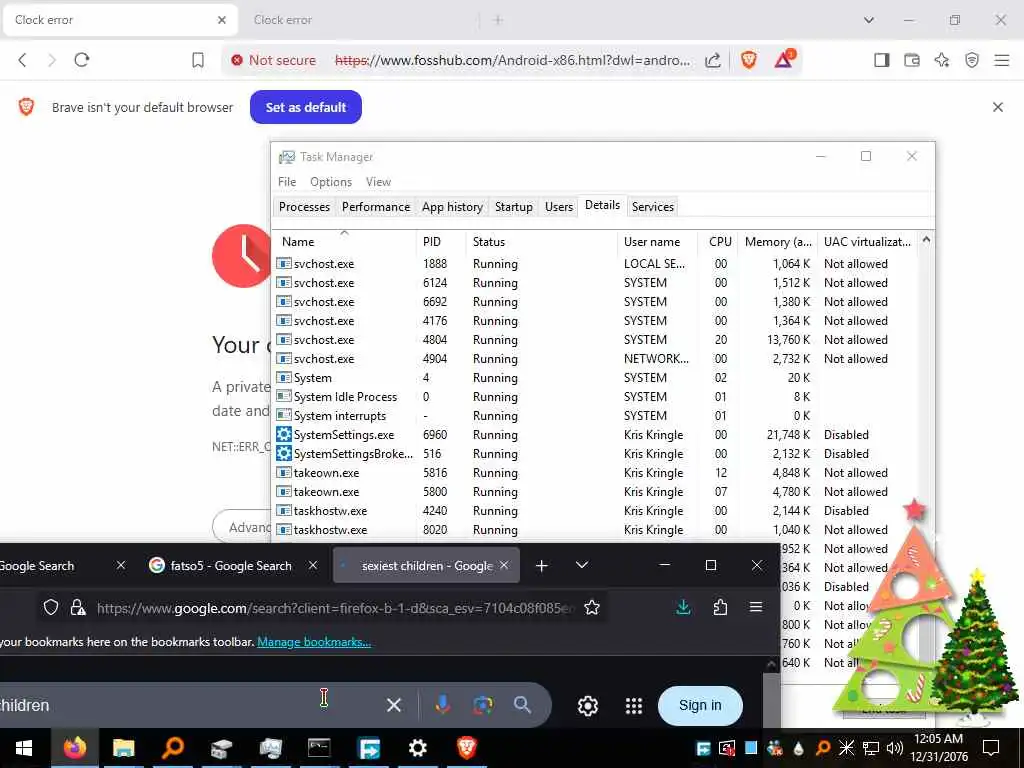The image size is (1024, 768).
Task: Open Google apps grid
Action: coord(634,706)
